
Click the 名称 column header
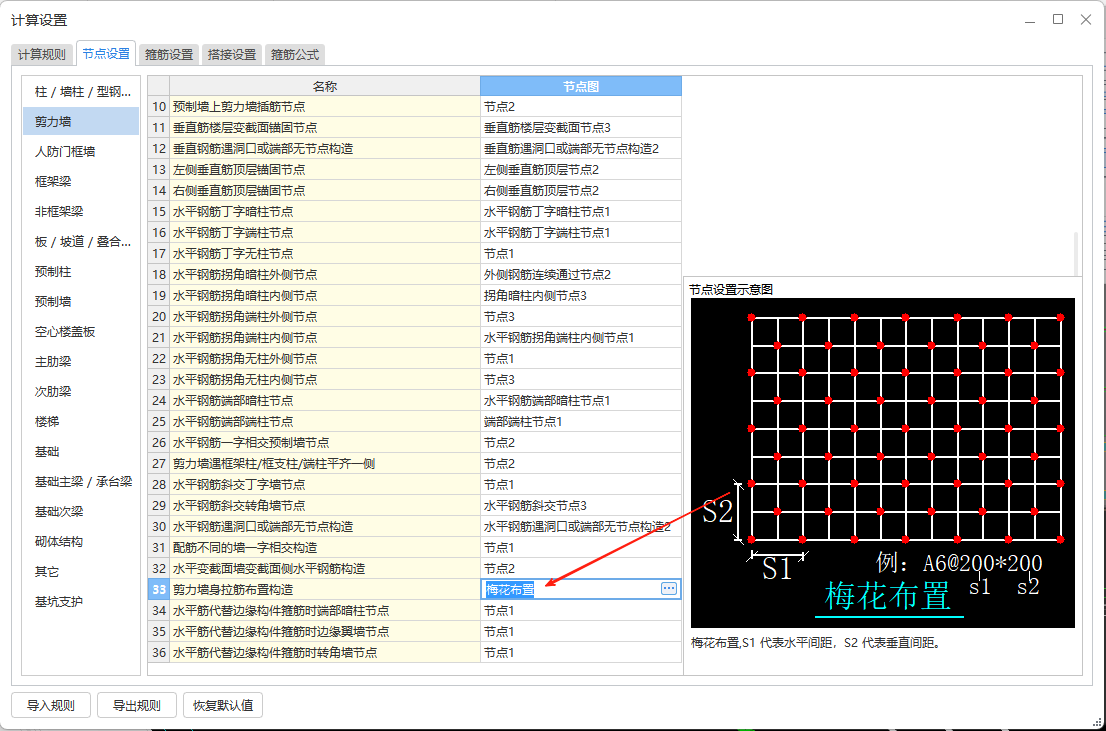[324, 86]
